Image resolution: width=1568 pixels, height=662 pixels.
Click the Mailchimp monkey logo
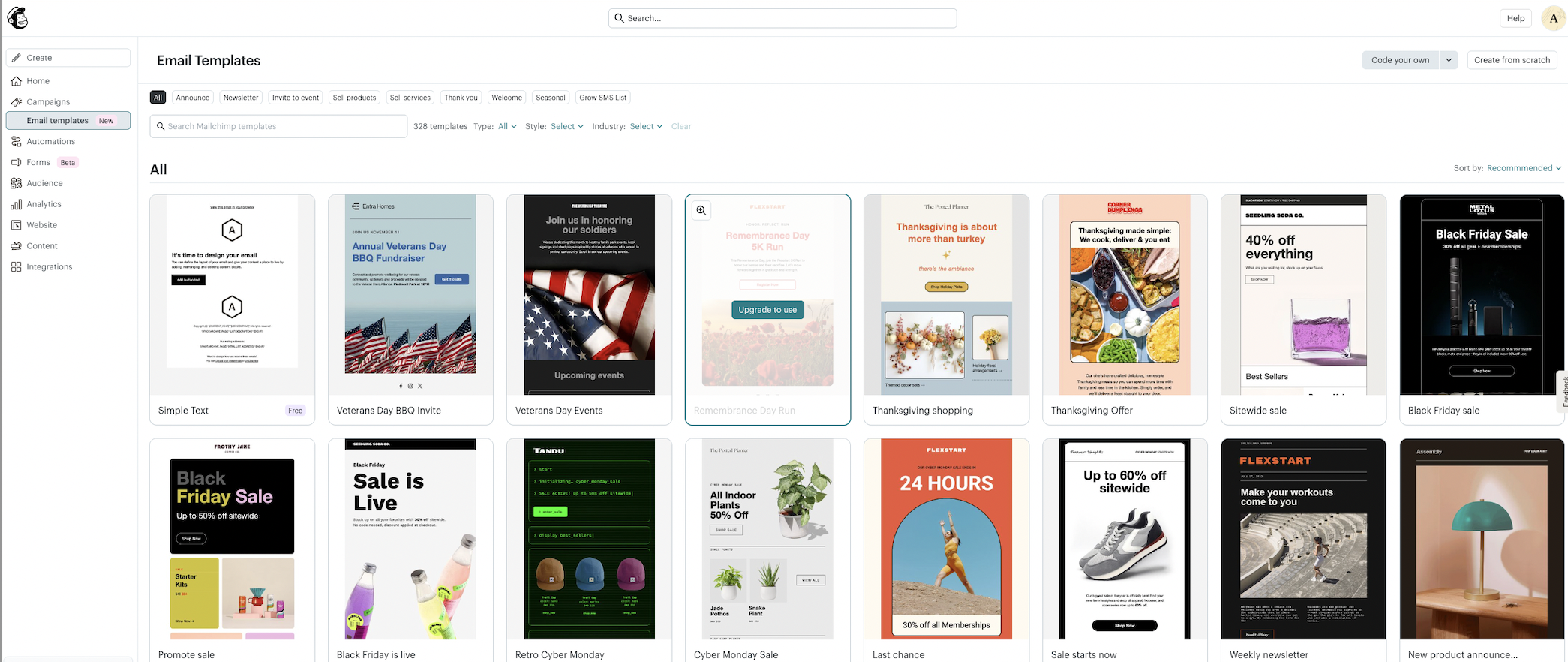(17, 18)
